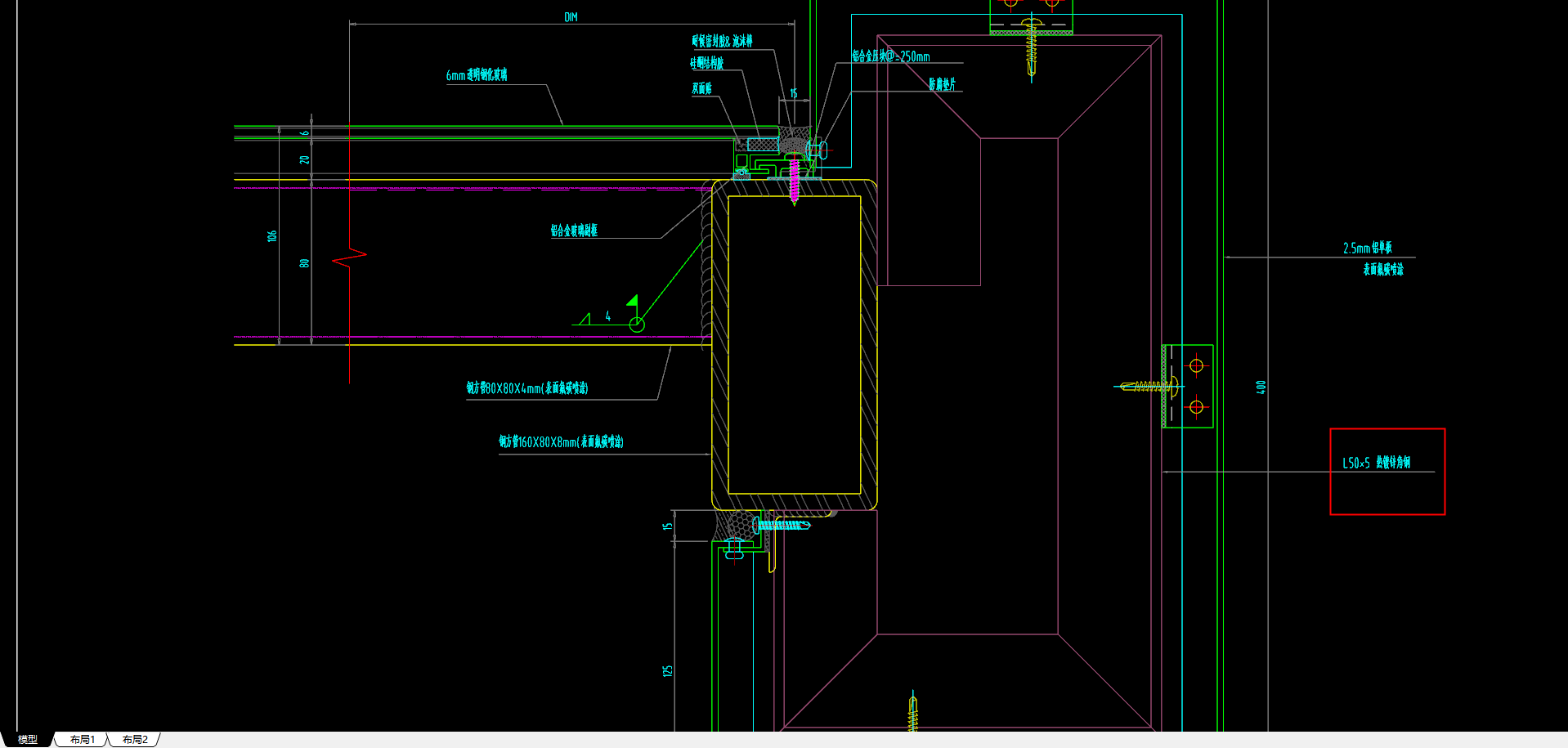Open the 布局1 layout tab
1568x748 pixels.
(x=82, y=739)
